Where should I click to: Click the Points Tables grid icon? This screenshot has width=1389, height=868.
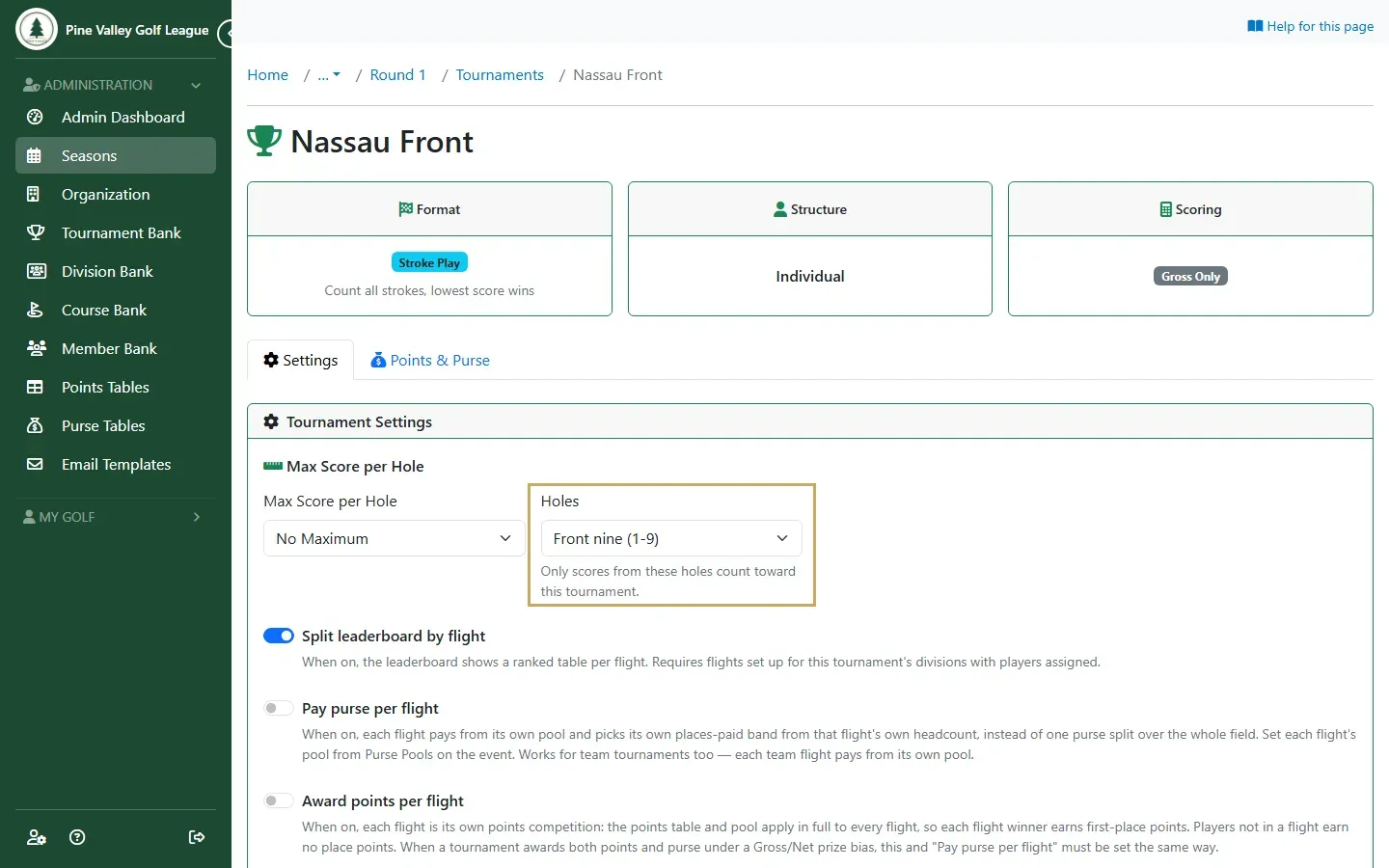(x=35, y=387)
